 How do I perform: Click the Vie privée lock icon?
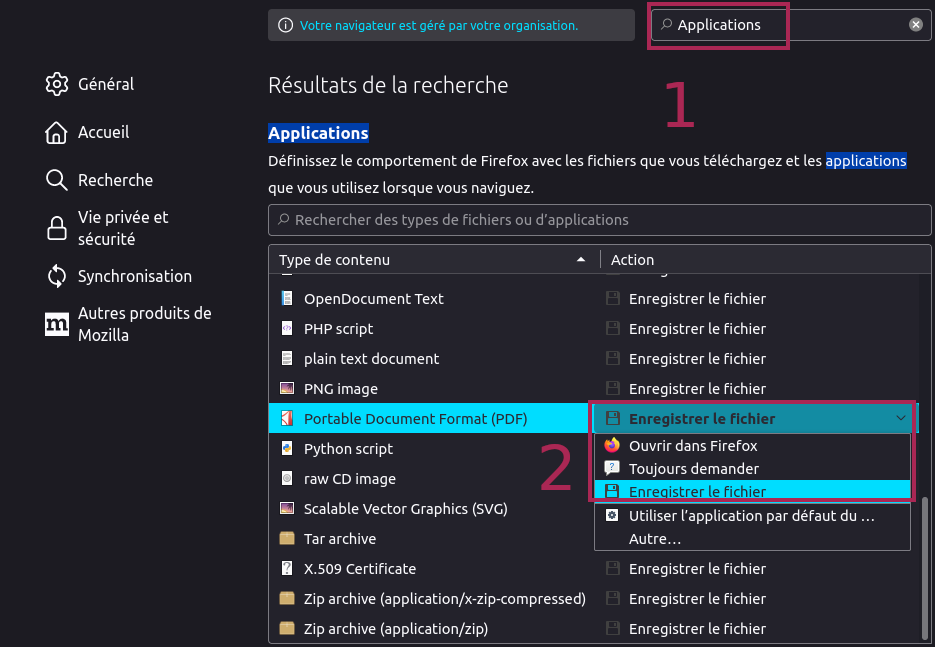pyautogui.click(x=57, y=228)
